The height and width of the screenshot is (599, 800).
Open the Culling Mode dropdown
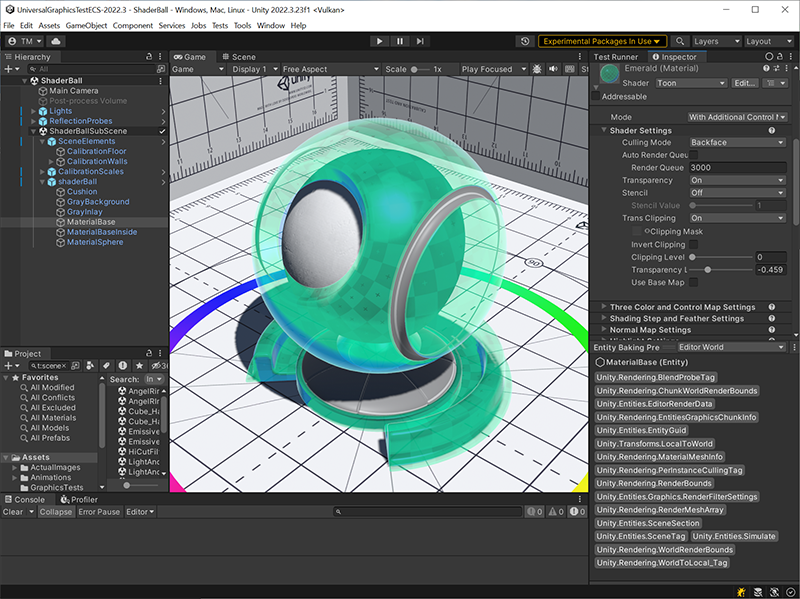(x=738, y=143)
